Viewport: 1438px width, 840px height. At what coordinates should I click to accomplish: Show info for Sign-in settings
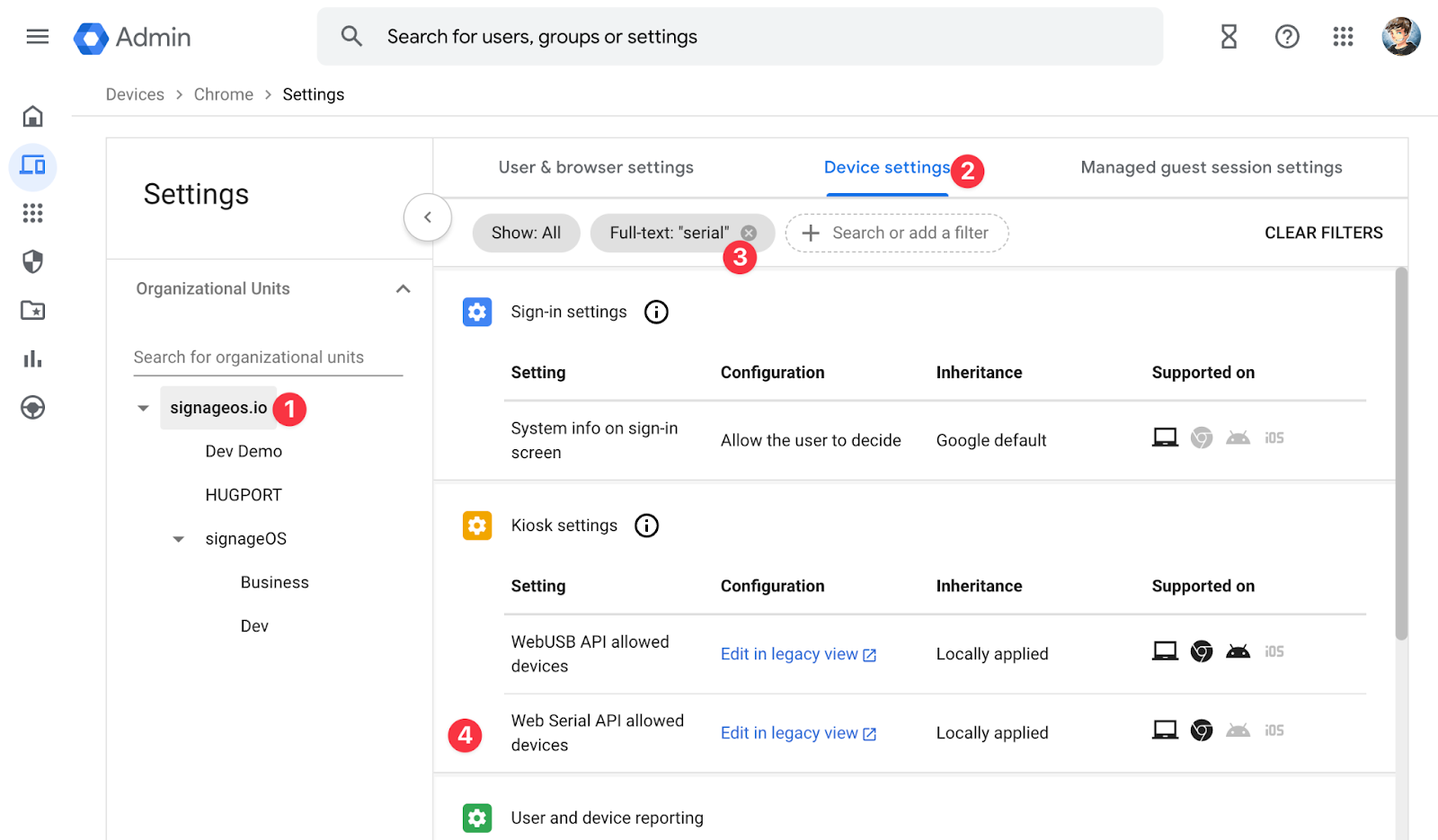point(656,312)
